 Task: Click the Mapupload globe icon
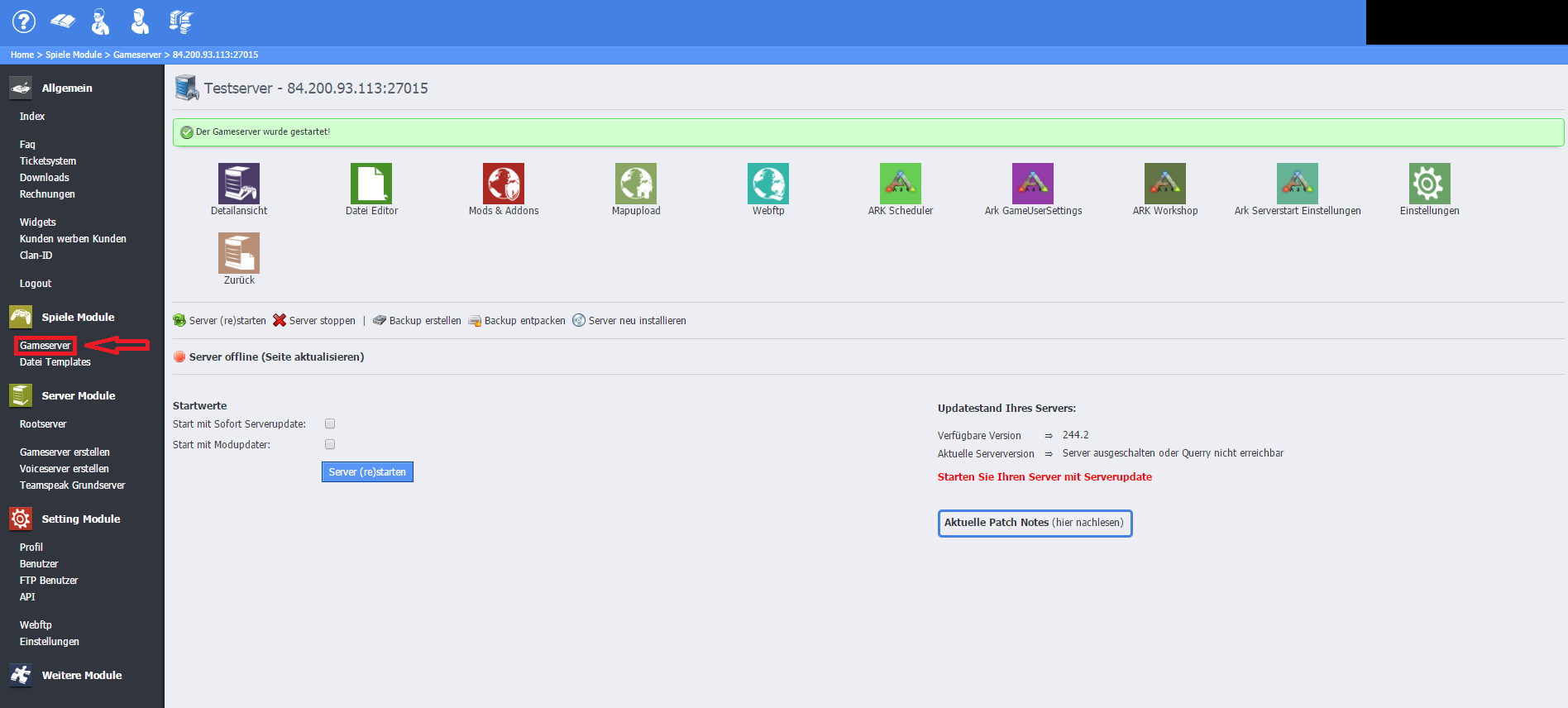pos(636,184)
